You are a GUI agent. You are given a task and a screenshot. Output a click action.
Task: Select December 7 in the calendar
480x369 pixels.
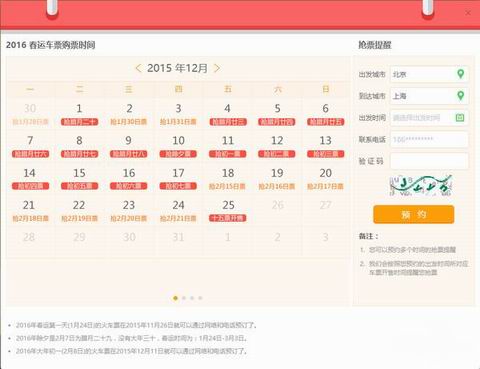click(30, 146)
